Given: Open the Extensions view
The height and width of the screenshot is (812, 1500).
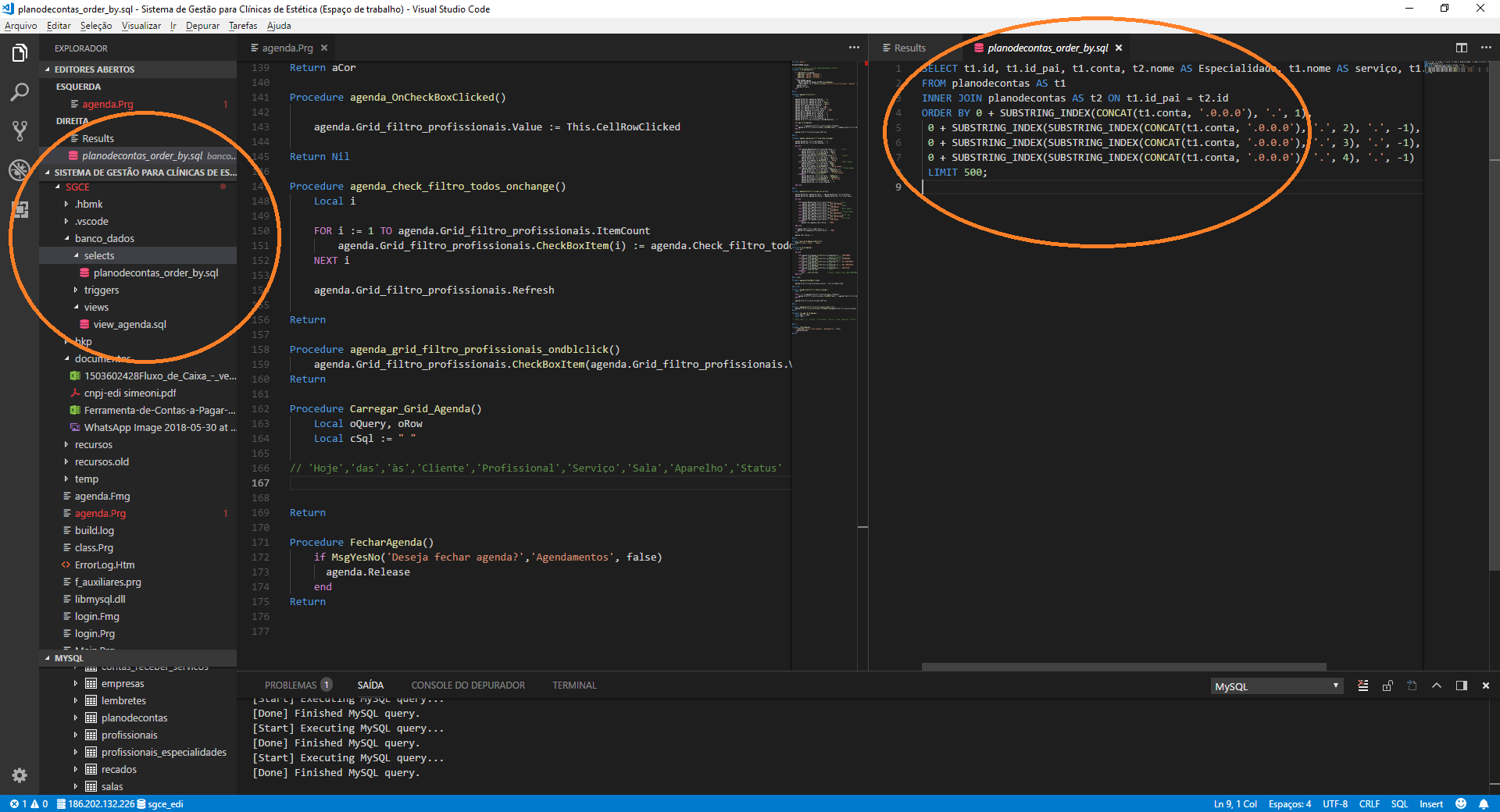Looking at the screenshot, I should [x=20, y=209].
